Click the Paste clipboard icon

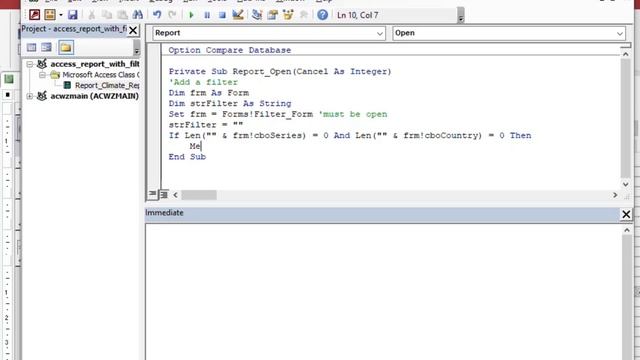pyautogui.click(x=122, y=15)
